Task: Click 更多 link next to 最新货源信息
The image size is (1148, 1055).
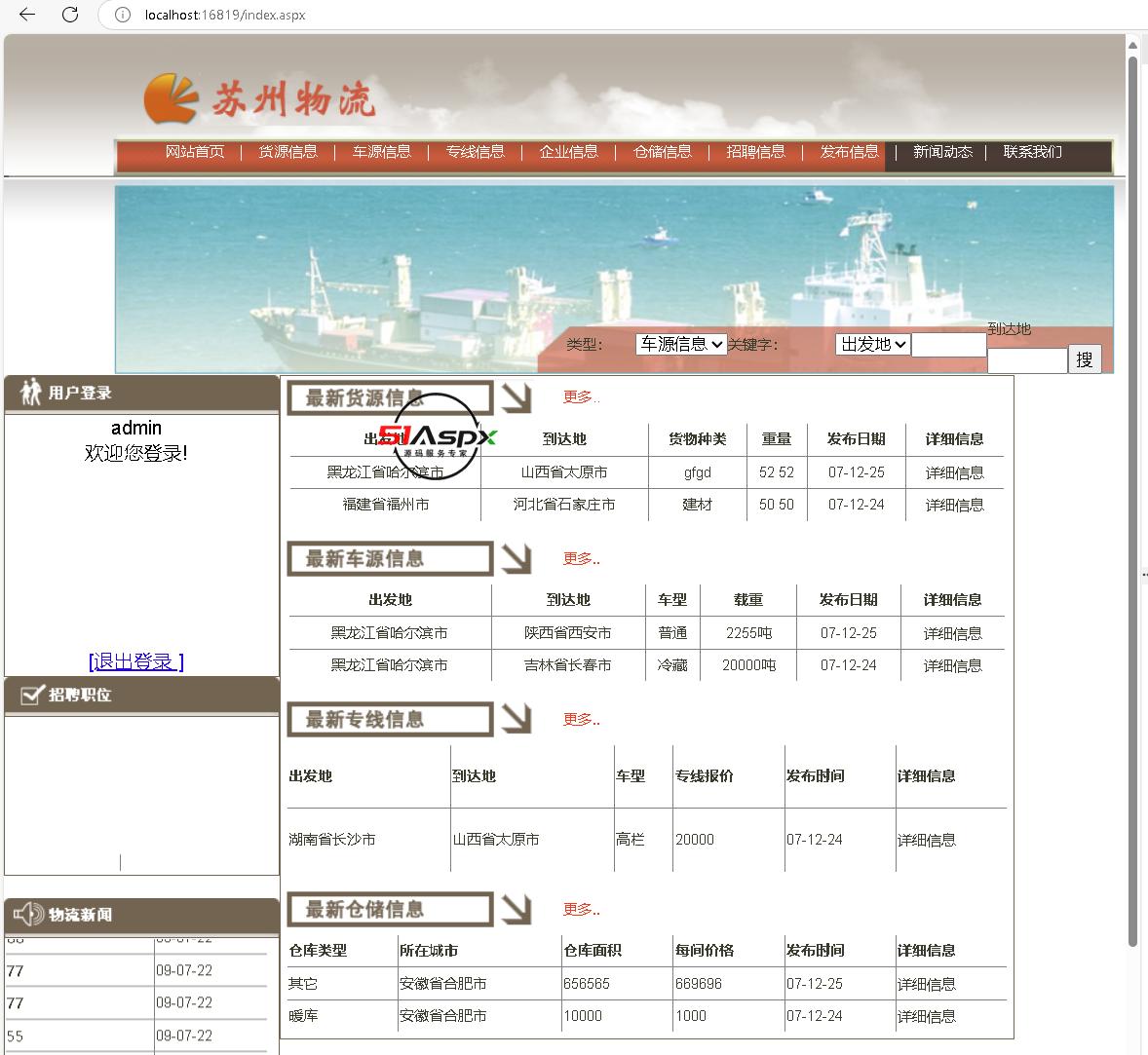Action: [582, 397]
